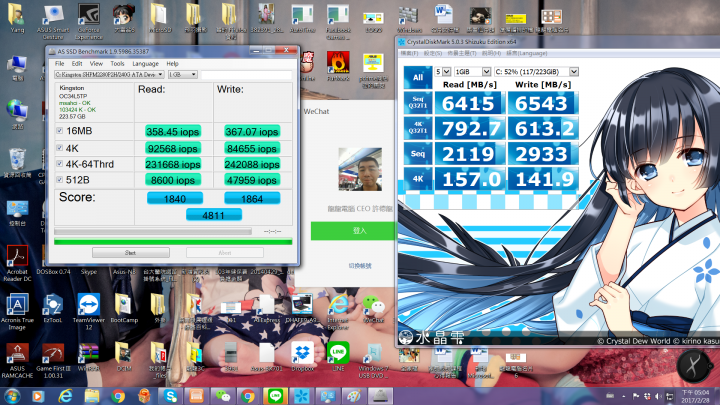Viewport: 720px width, 405px height.
Task: Open the Yang folder on the desktop
Action: [17, 18]
